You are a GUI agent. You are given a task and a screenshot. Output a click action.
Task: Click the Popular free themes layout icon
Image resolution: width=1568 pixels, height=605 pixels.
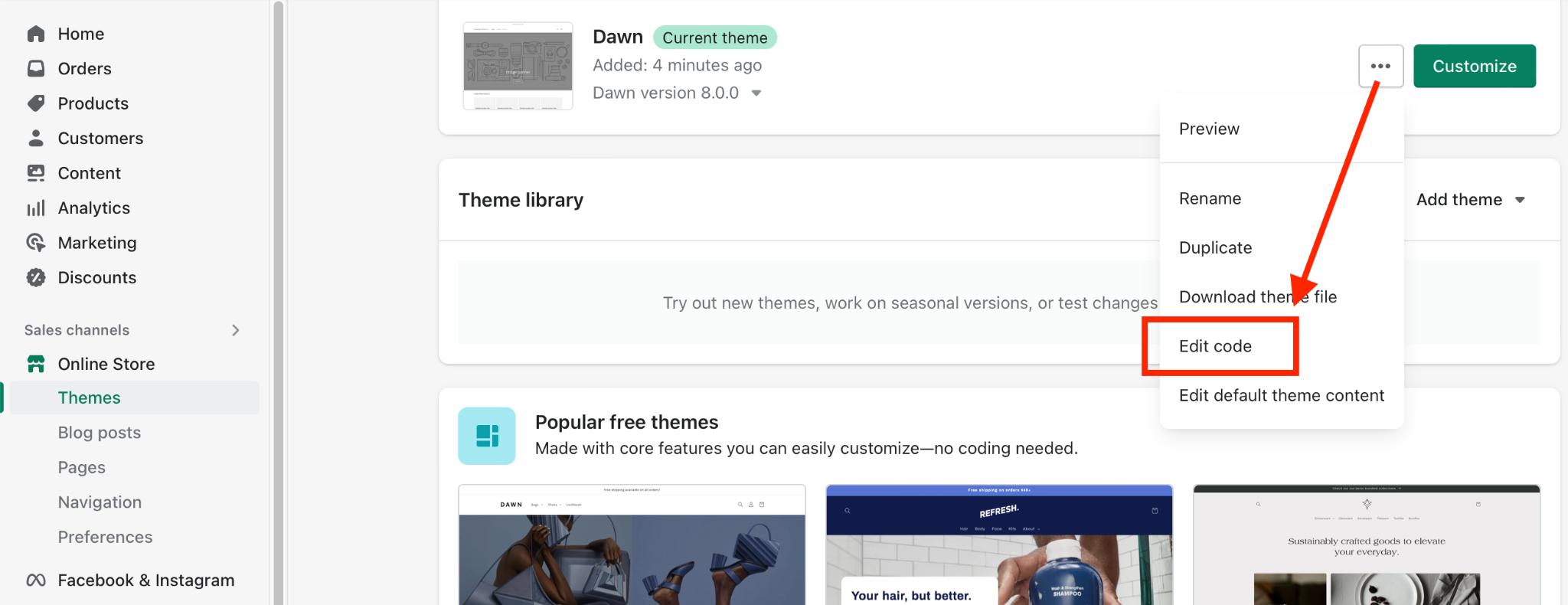(487, 436)
